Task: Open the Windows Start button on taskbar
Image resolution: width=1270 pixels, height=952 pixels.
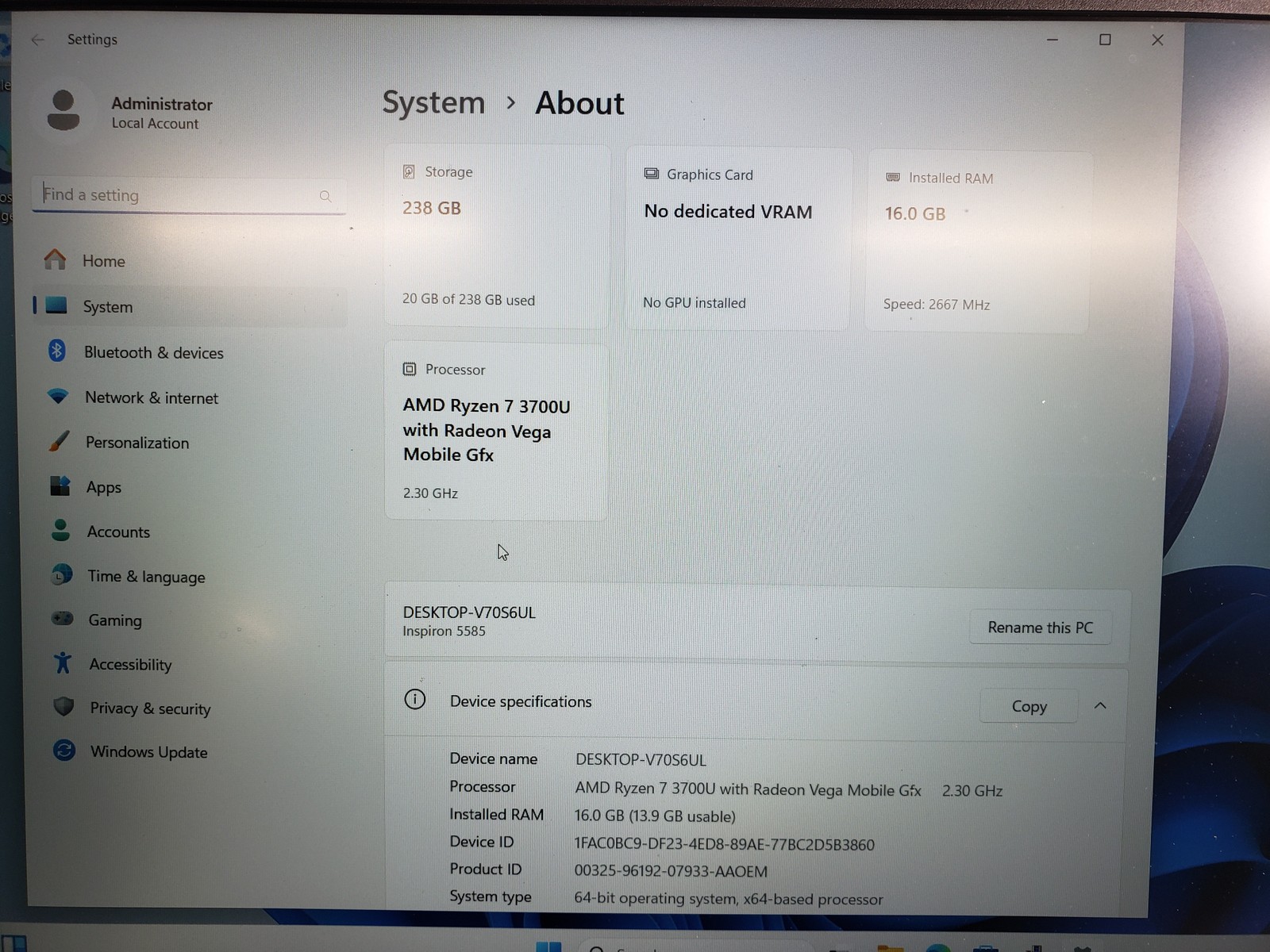Action: (x=548, y=946)
